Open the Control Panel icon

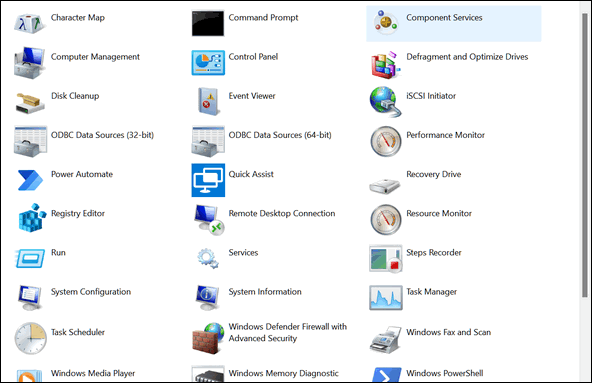[208, 63]
